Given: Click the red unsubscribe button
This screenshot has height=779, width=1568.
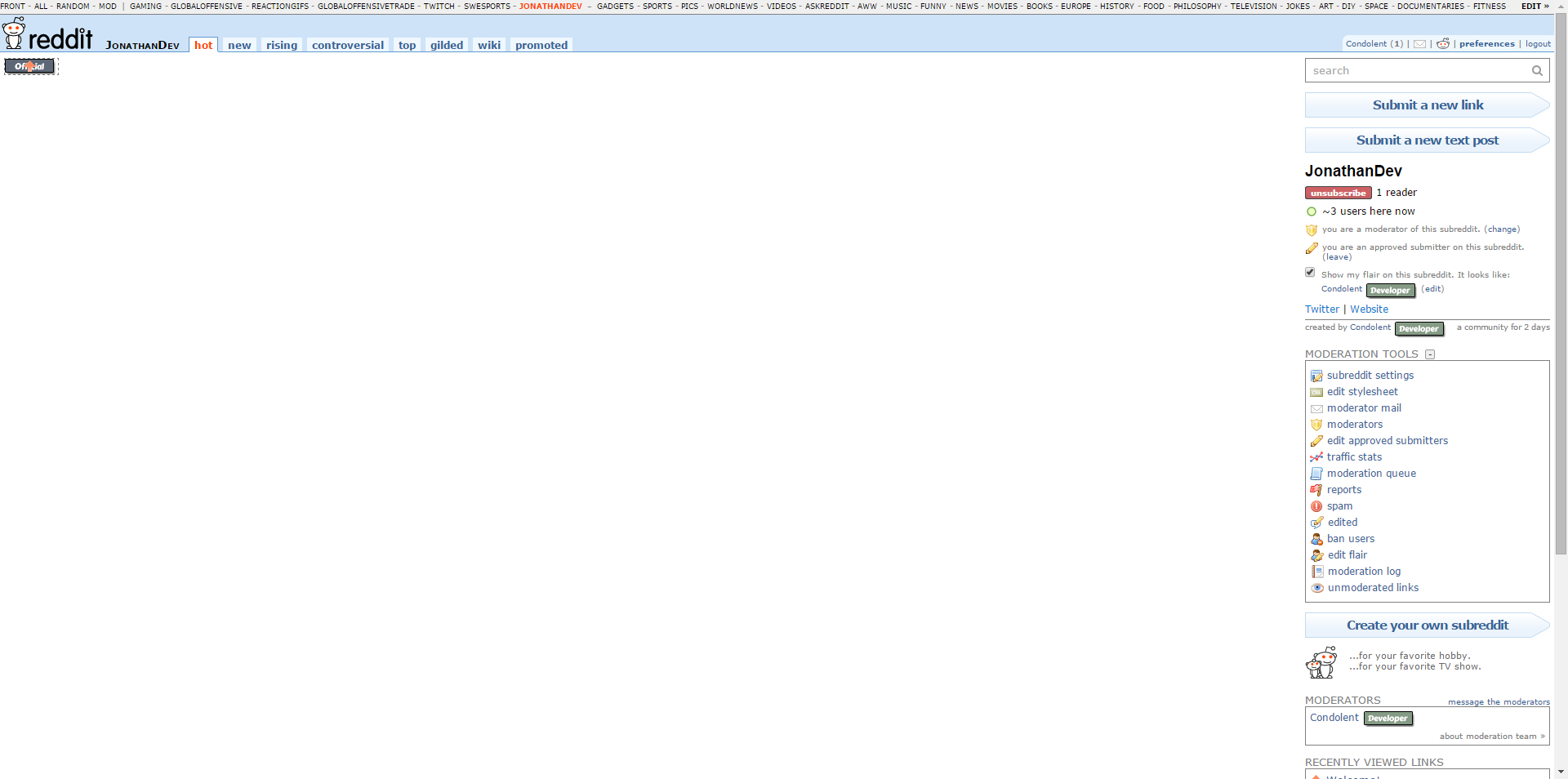Looking at the screenshot, I should 1339,194.
